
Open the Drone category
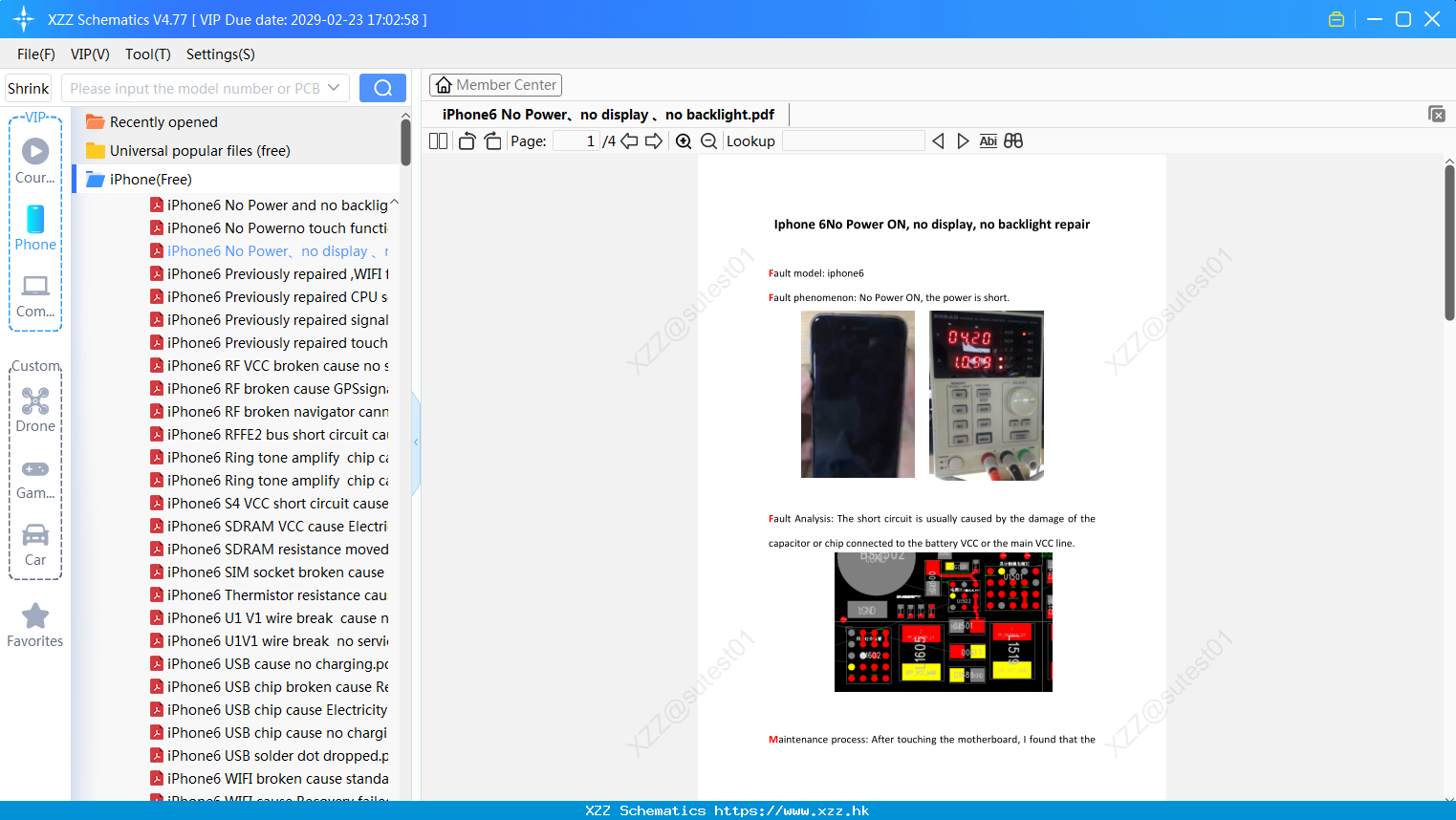pyautogui.click(x=35, y=410)
